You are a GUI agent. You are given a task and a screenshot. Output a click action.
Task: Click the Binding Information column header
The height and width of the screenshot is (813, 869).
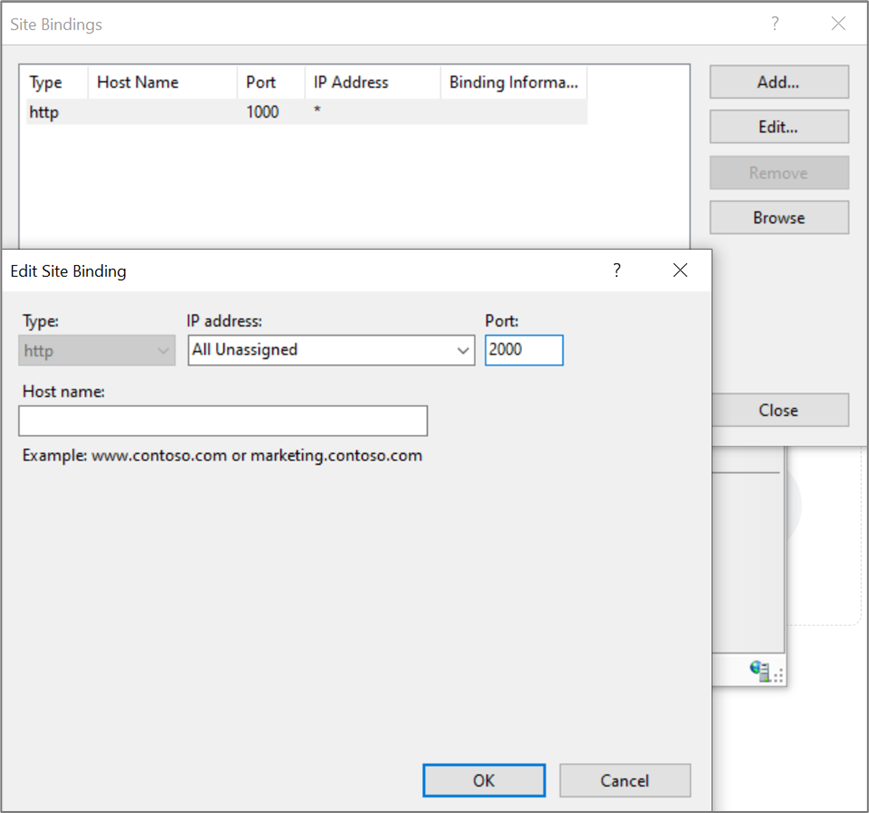point(513,83)
